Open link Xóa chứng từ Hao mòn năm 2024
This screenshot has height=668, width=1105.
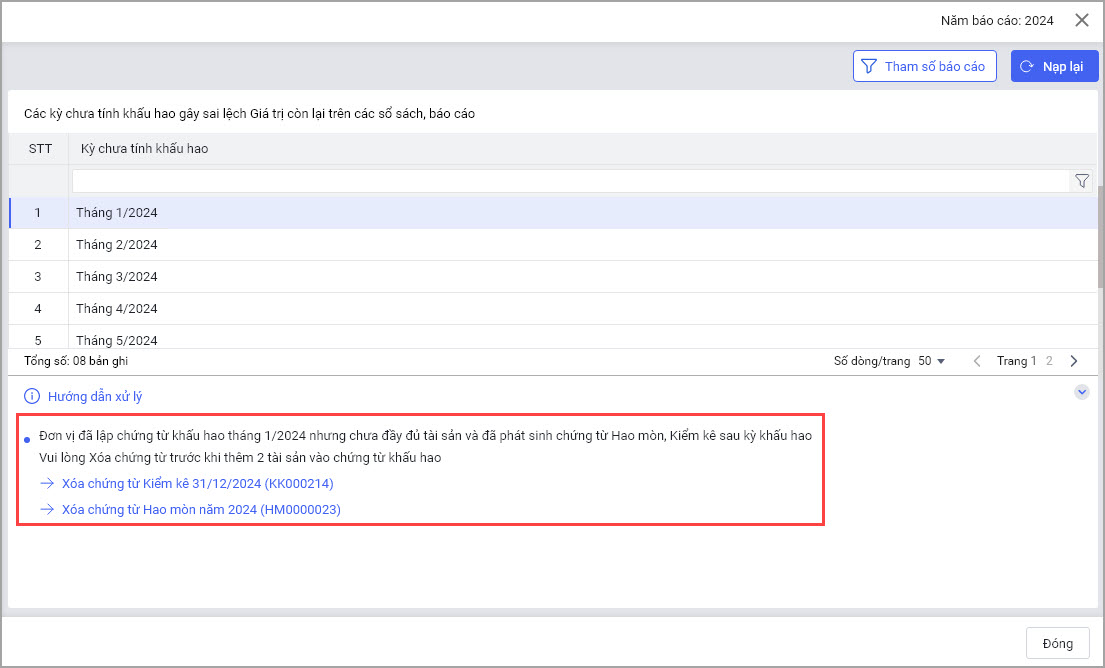click(201, 510)
